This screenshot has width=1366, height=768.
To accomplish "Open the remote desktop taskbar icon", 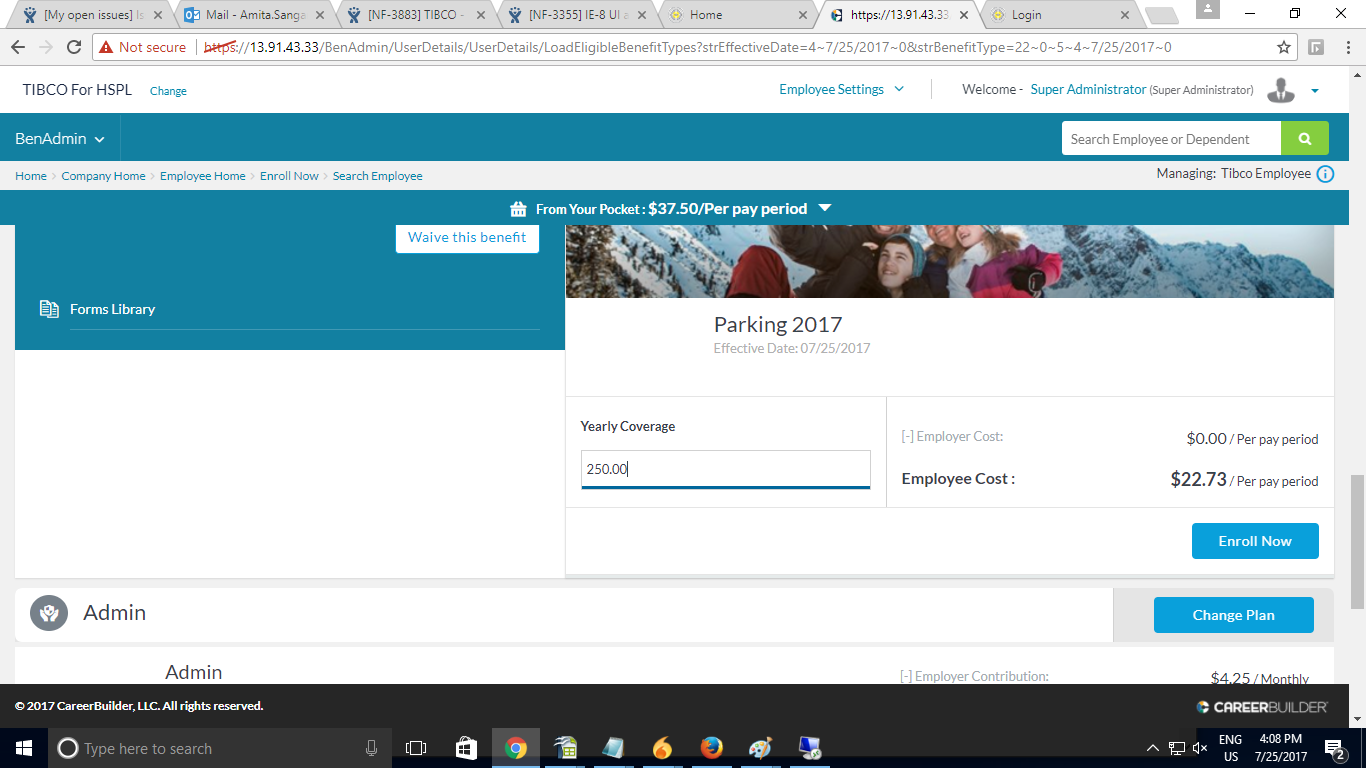I will pyautogui.click(x=809, y=748).
